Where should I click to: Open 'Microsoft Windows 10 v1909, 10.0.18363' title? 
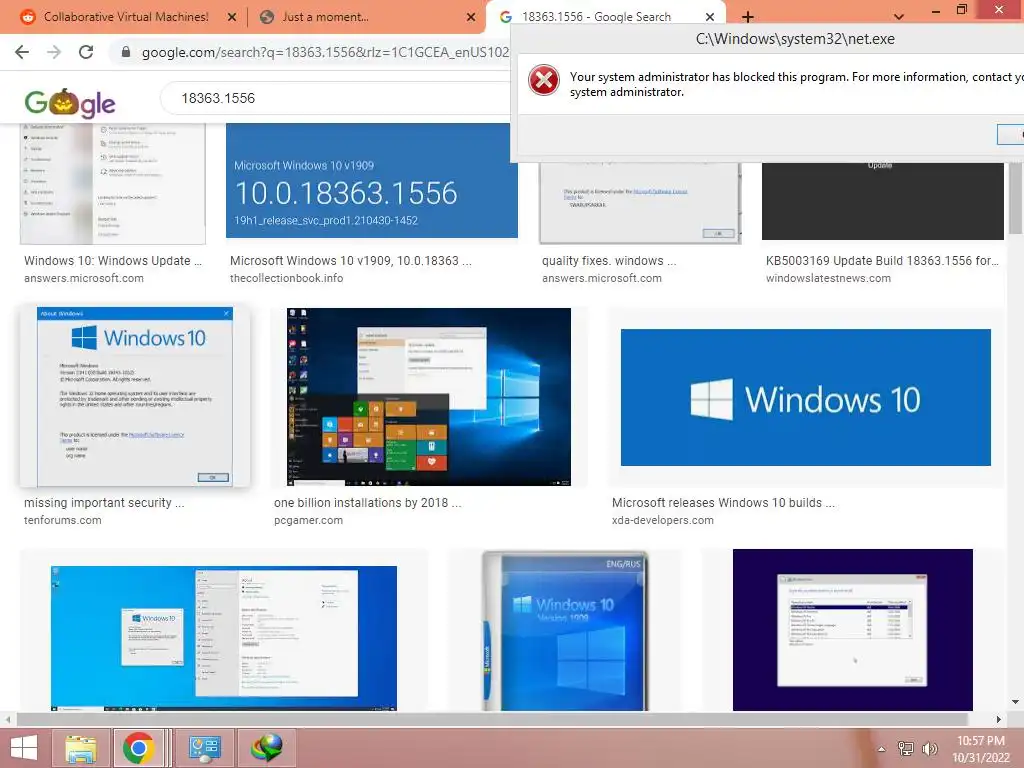coord(351,261)
